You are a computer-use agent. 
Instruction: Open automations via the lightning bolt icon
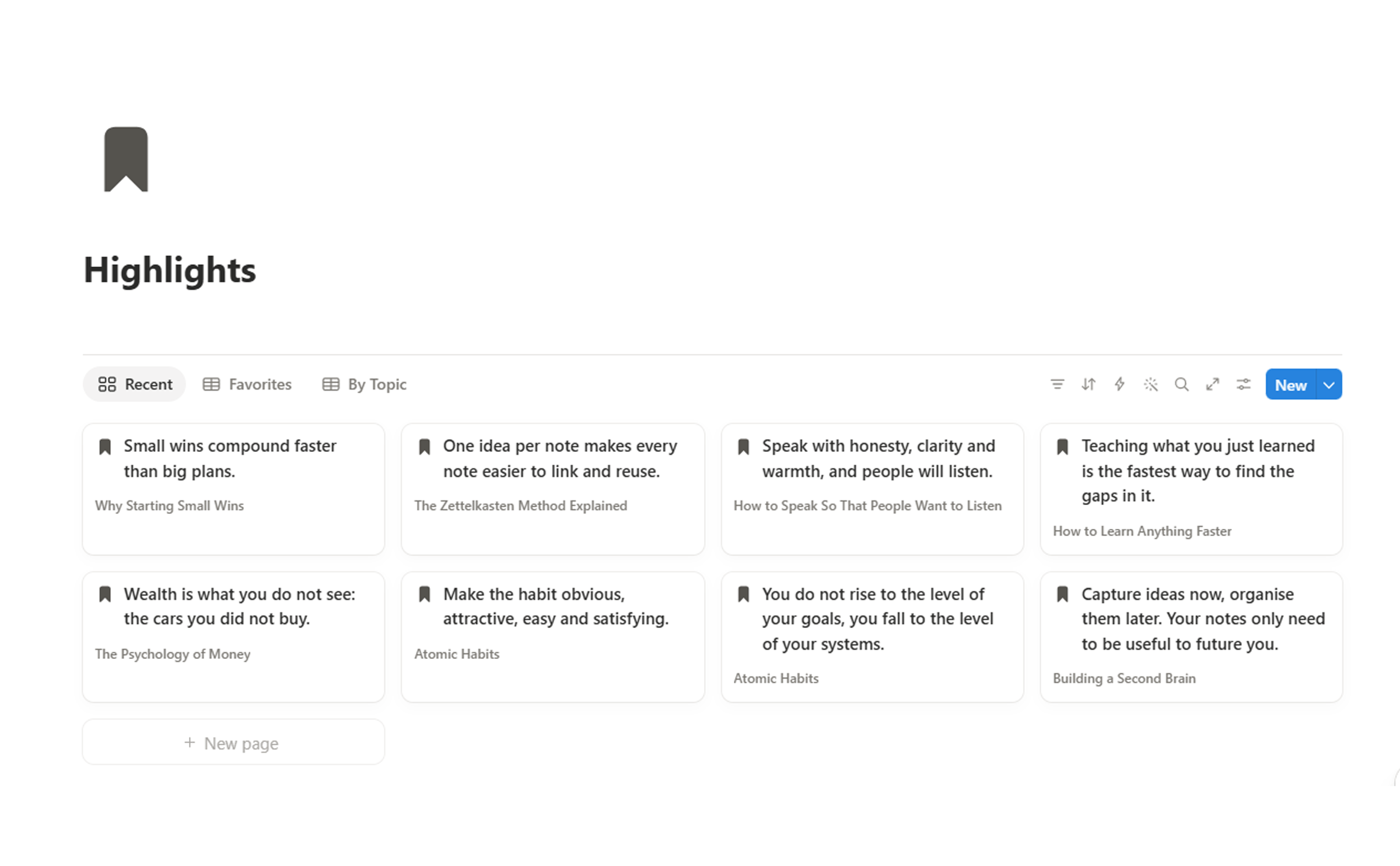coord(1119,384)
